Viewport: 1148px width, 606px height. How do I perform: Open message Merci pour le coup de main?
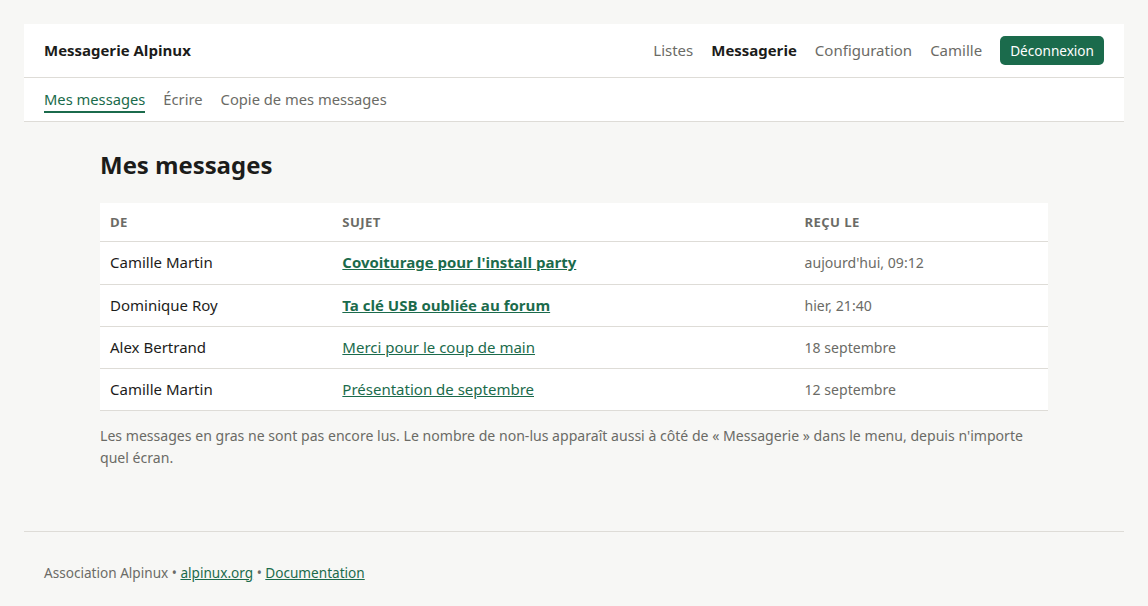[x=438, y=348]
